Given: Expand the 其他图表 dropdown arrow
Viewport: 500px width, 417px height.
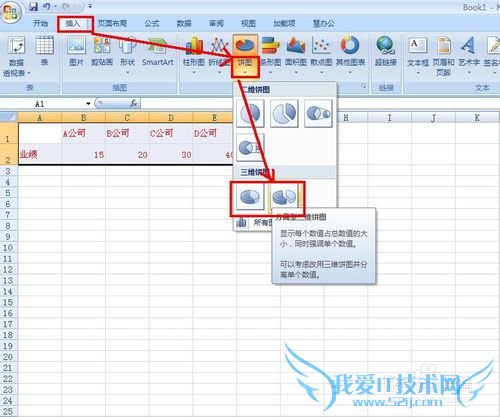Looking at the screenshot, I should point(350,72).
